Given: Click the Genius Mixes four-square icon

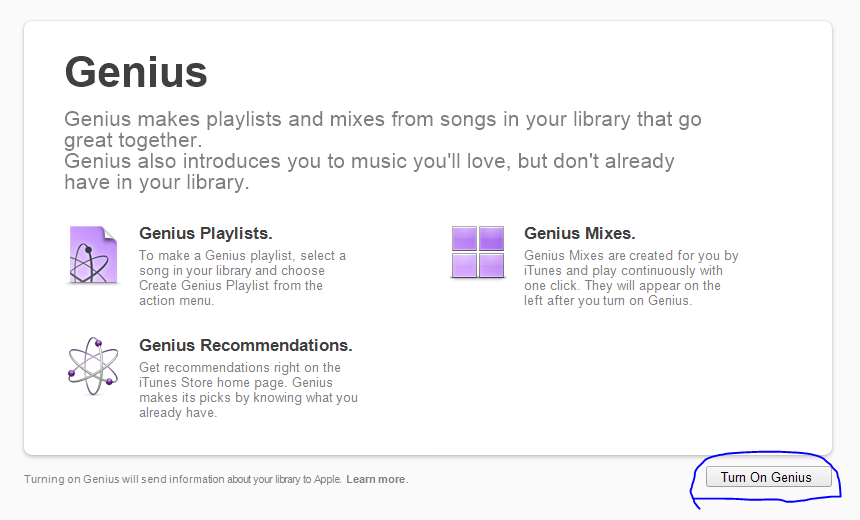Looking at the screenshot, I should [x=478, y=252].
